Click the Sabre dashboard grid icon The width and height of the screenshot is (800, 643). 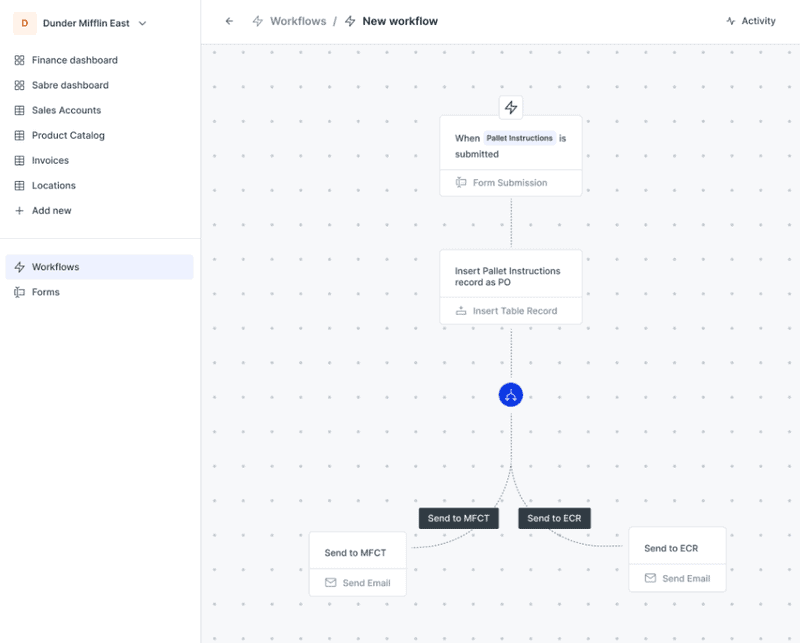click(19, 85)
